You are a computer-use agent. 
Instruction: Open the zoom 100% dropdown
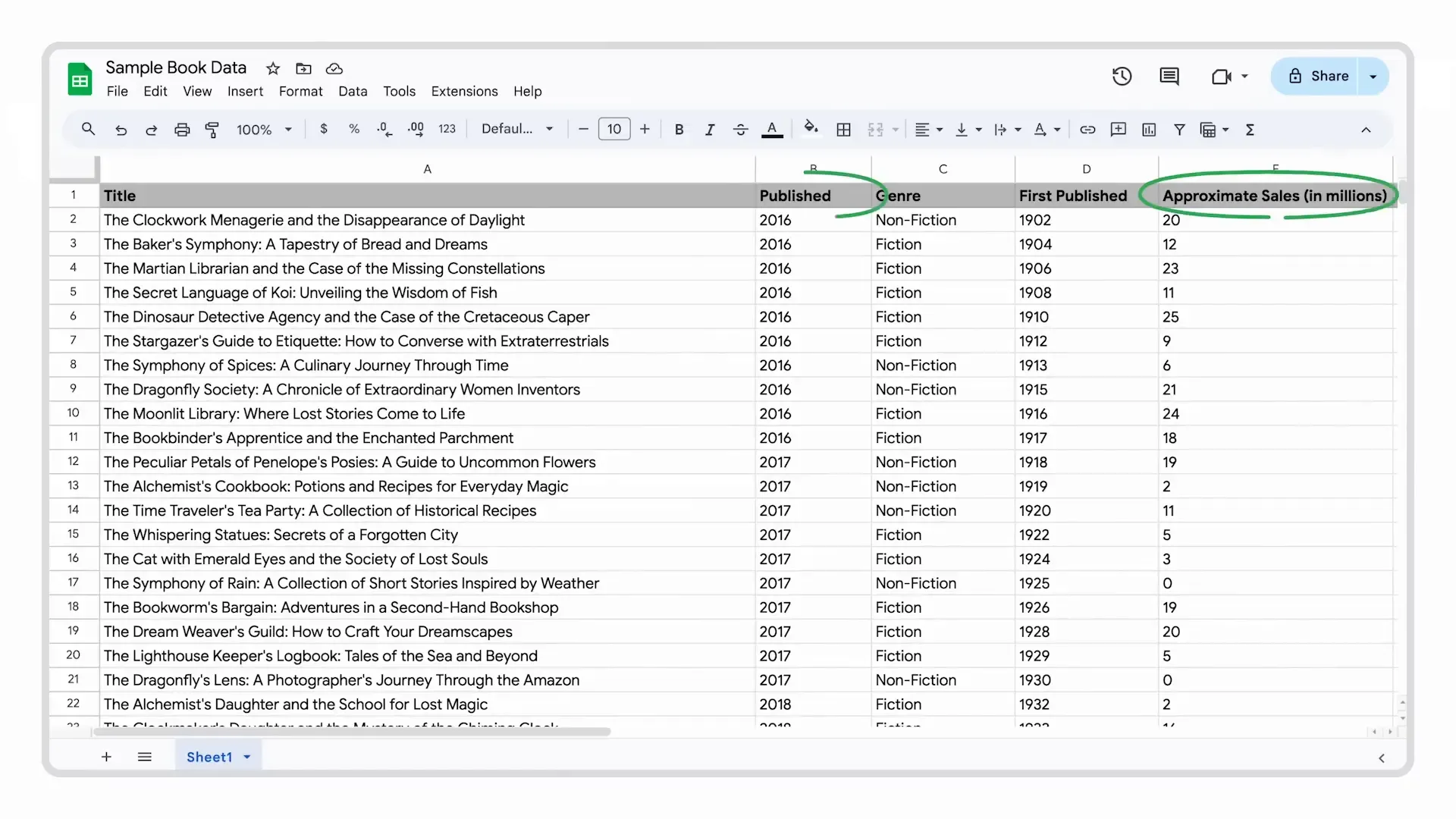(x=264, y=130)
